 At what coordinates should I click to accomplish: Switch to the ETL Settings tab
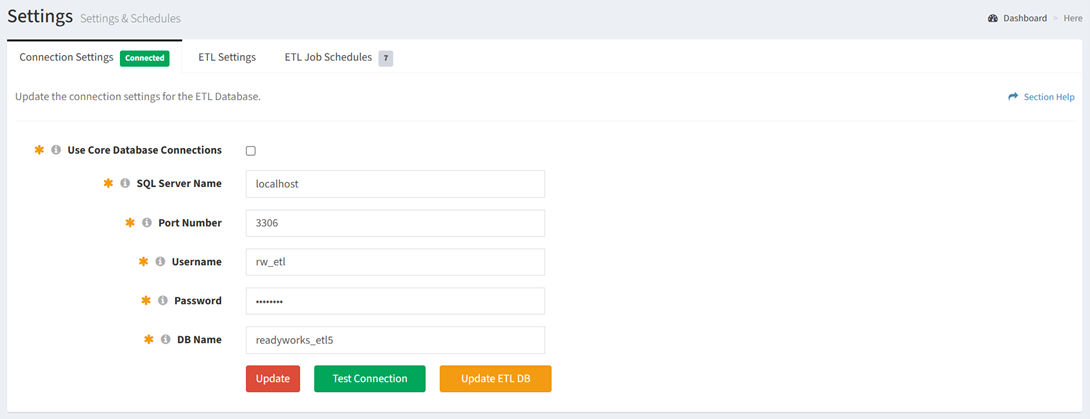tap(227, 58)
